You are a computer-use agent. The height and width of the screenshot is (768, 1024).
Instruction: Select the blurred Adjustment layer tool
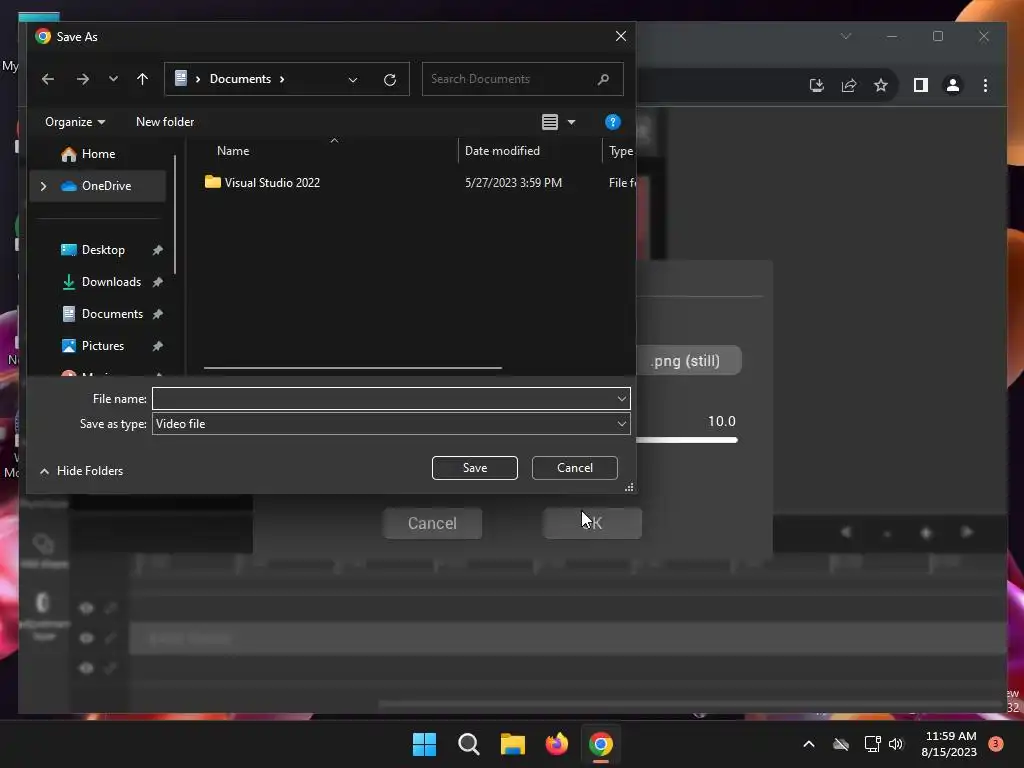click(43, 616)
